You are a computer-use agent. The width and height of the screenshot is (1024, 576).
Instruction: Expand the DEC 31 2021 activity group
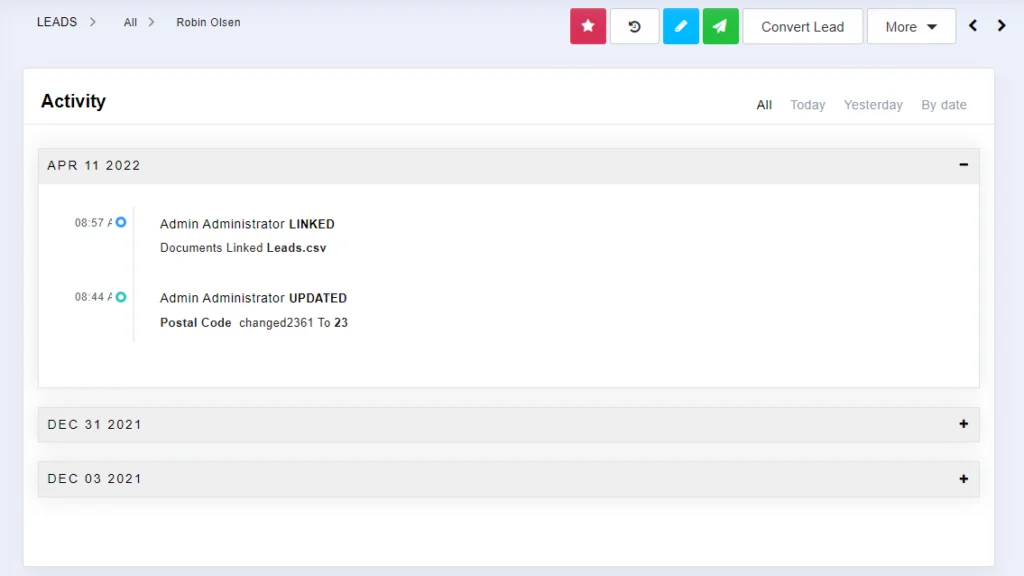point(963,424)
